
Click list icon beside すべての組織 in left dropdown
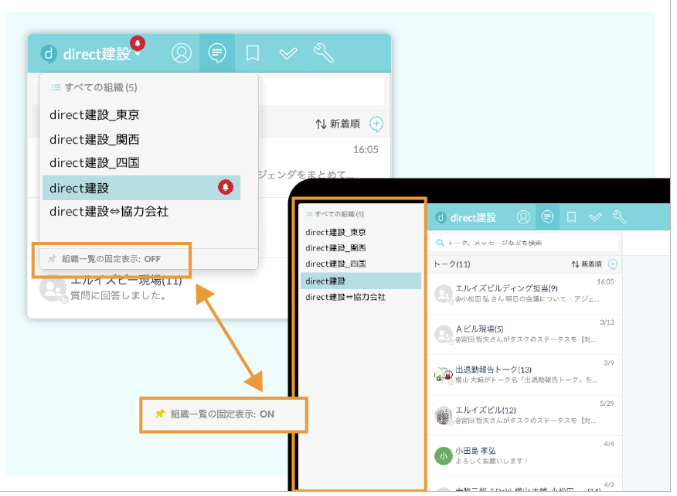click(56, 88)
